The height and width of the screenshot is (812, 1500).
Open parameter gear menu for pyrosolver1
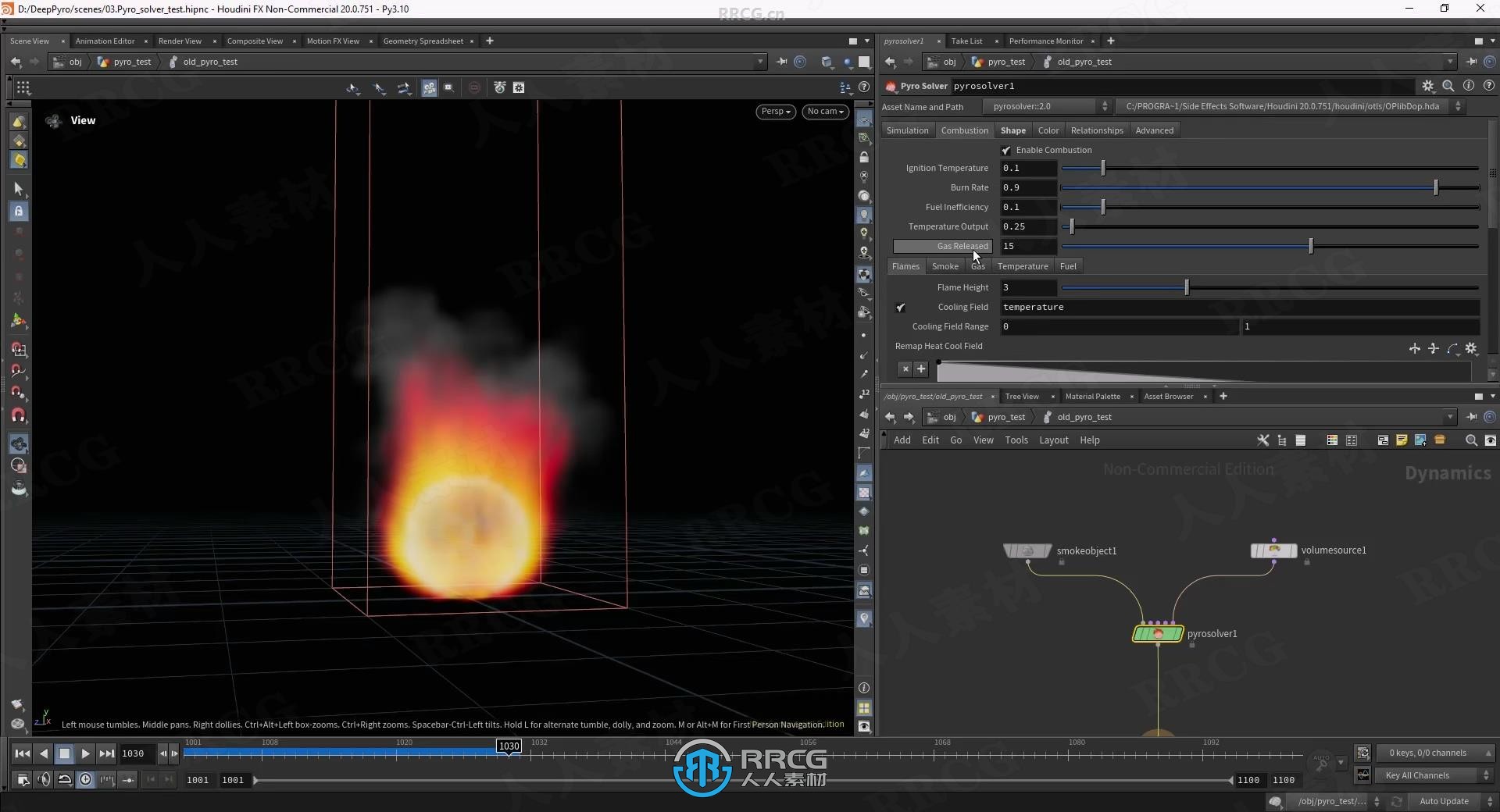(1428, 86)
